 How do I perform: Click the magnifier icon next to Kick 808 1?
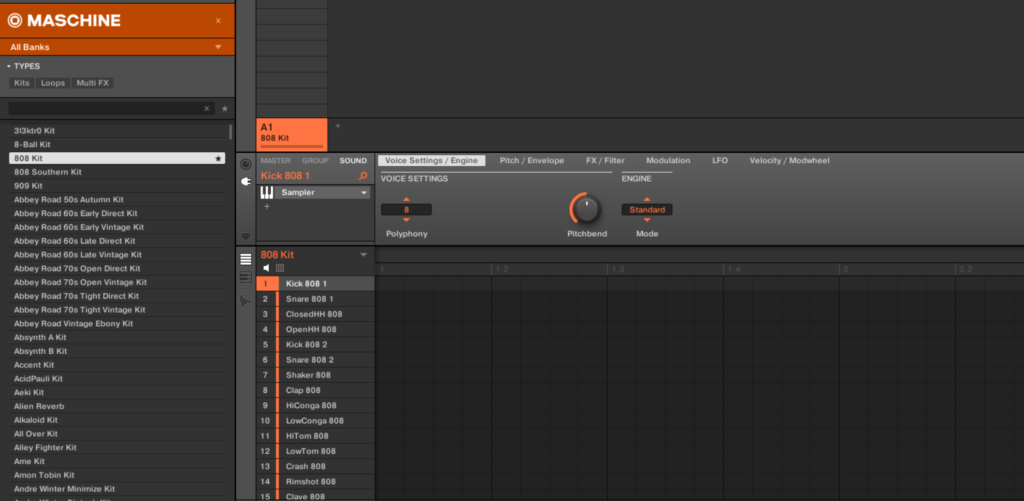pyautogui.click(x=363, y=176)
